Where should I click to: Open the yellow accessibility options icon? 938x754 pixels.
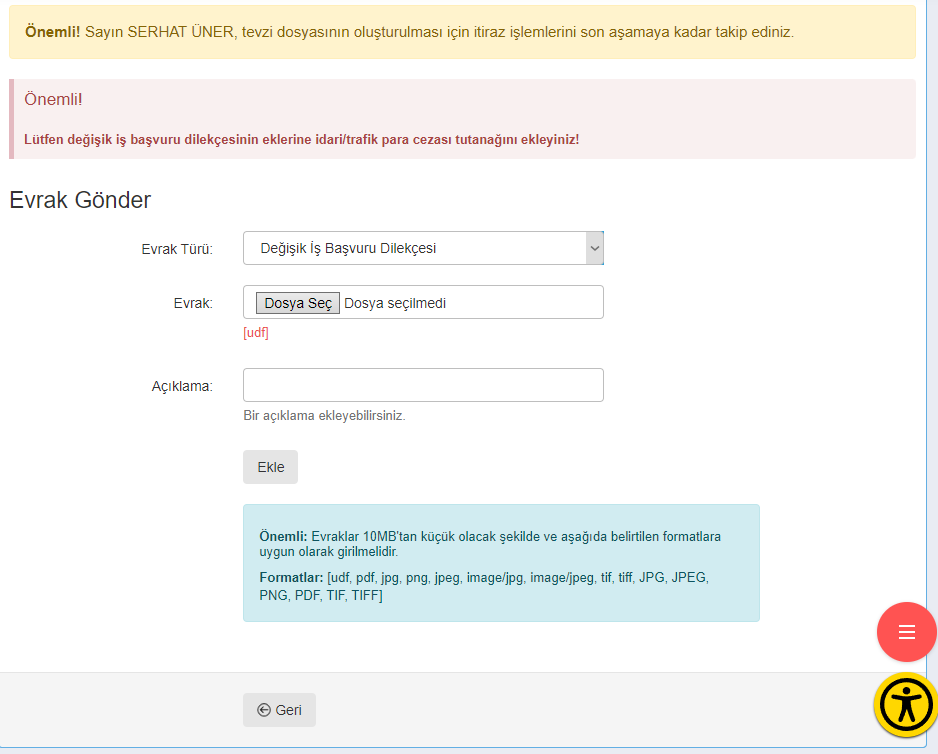tap(906, 705)
